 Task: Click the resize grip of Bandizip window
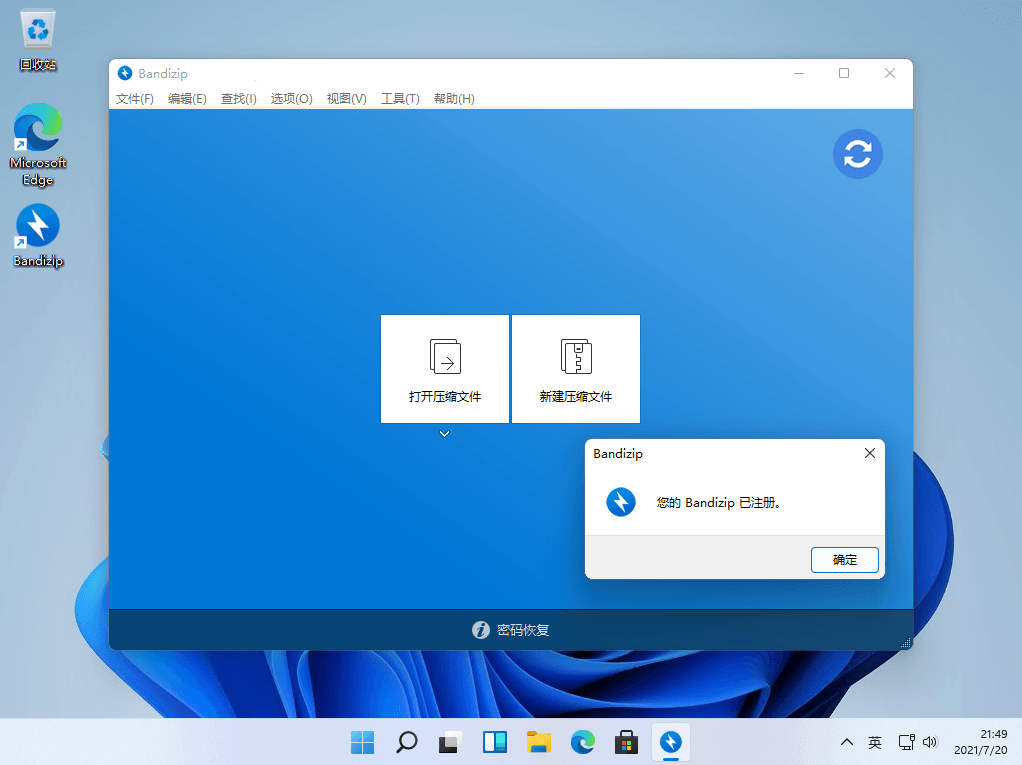coord(905,643)
